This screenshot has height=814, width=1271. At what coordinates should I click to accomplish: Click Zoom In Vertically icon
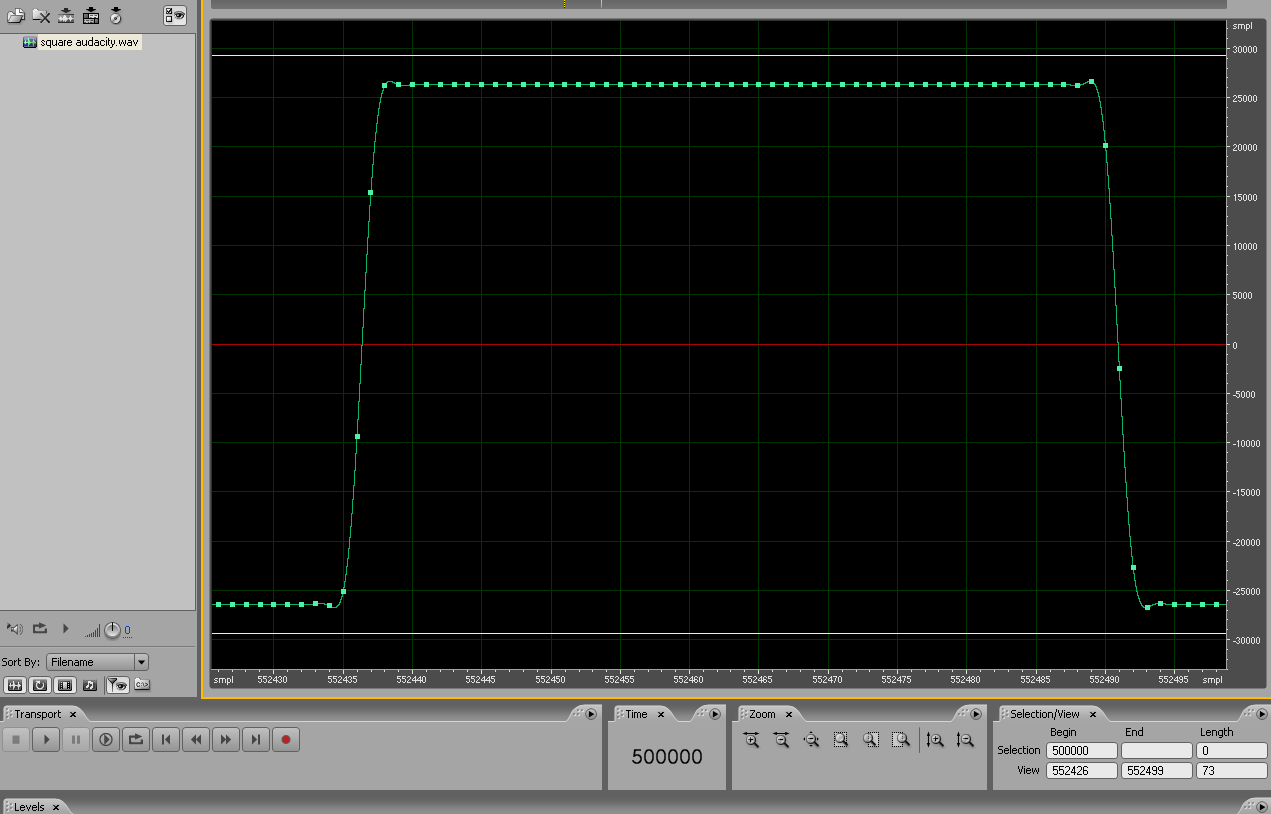click(x=935, y=740)
